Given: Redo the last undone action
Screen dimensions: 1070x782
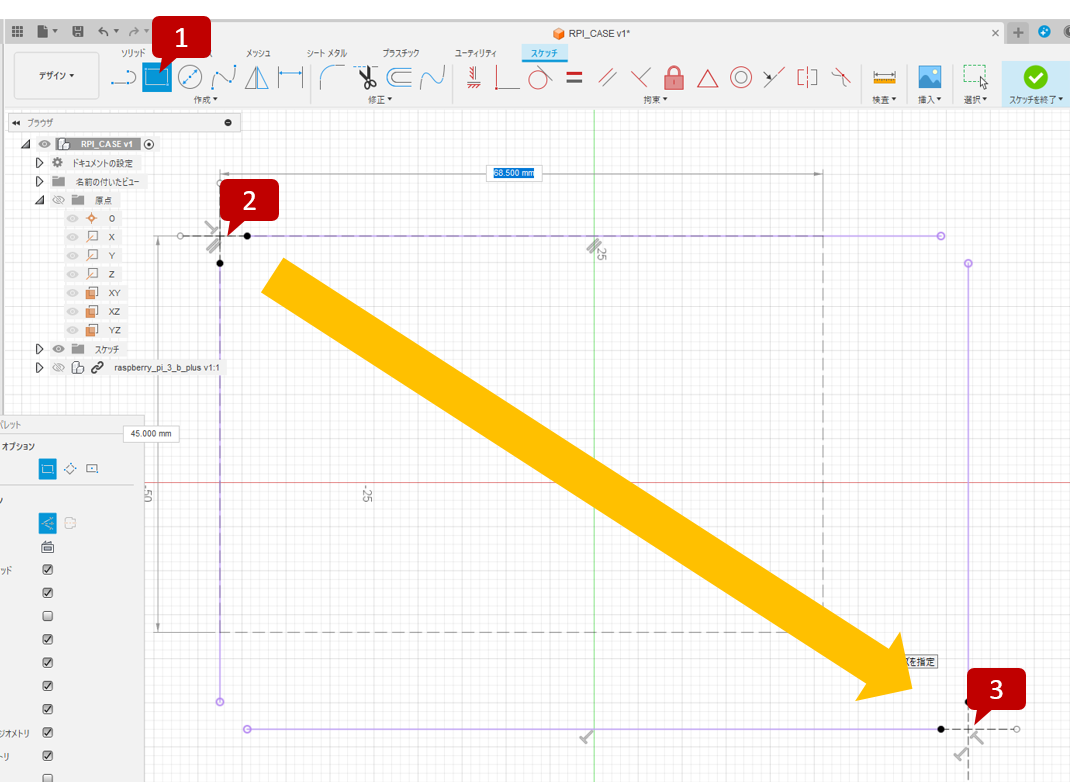Looking at the screenshot, I should (x=134, y=31).
